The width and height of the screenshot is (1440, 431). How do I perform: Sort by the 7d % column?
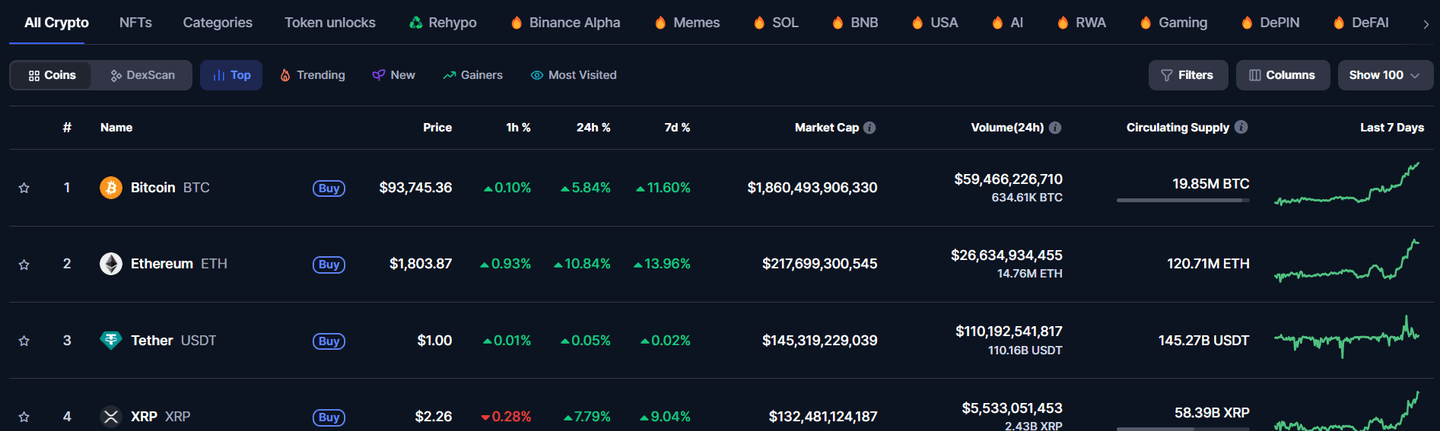coord(677,128)
